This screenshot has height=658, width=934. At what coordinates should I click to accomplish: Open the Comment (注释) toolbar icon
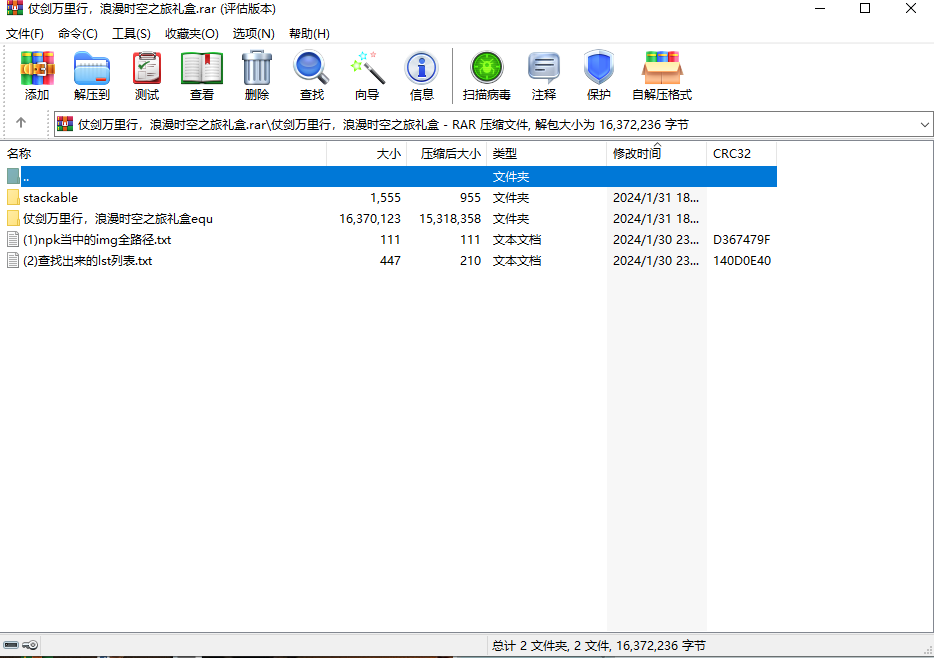[x=544, y=76]
